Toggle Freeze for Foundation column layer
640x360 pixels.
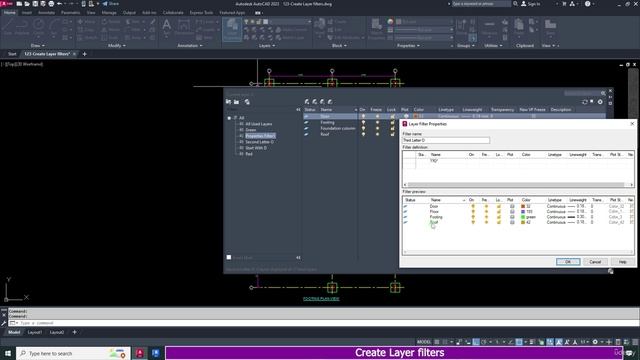click(377, 128)
